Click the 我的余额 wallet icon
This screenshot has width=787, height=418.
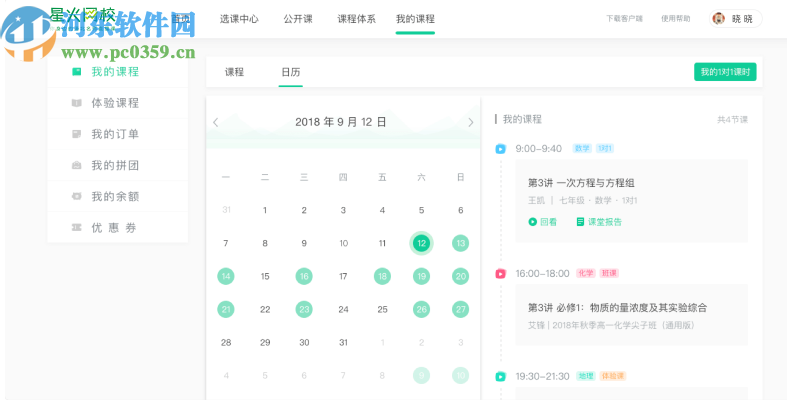tap(76, 196)
